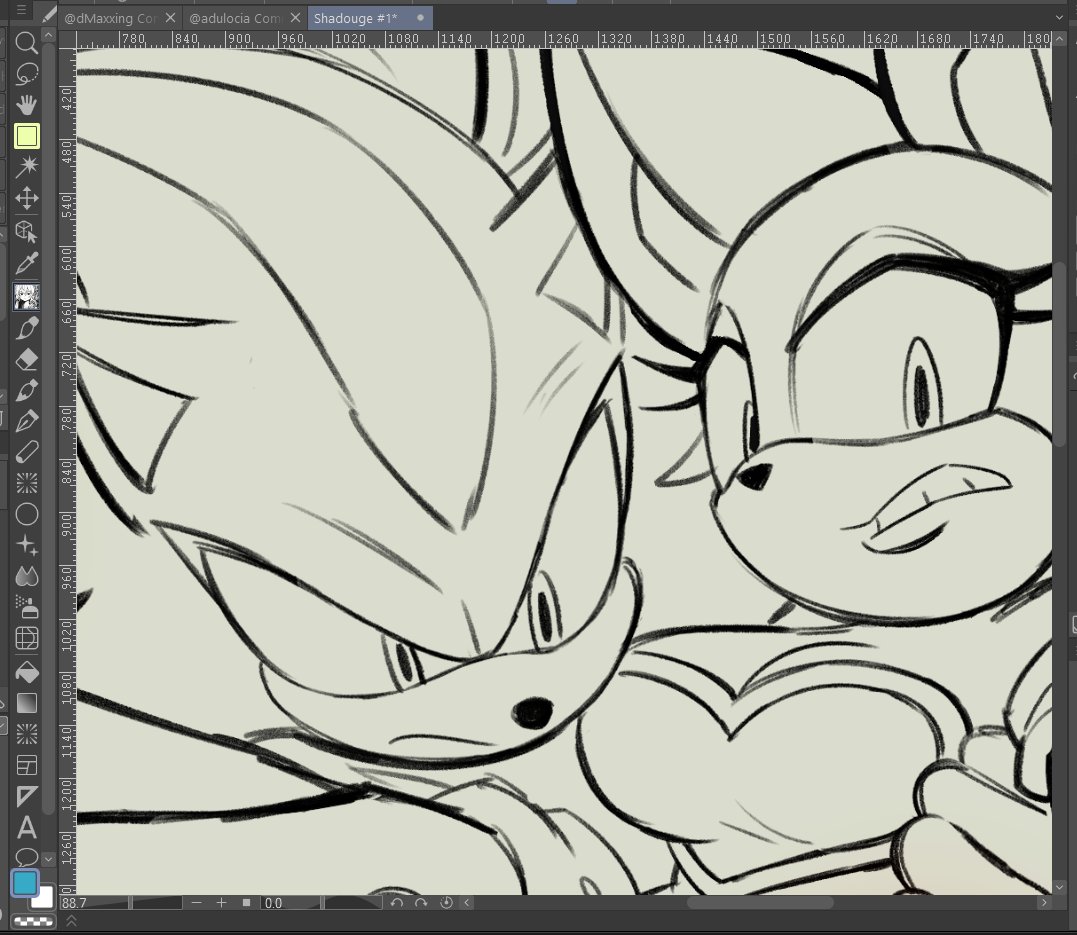Rotate canvas right with the clockwise arrow
Screen dimensions: 1077x935
point(421,903)
